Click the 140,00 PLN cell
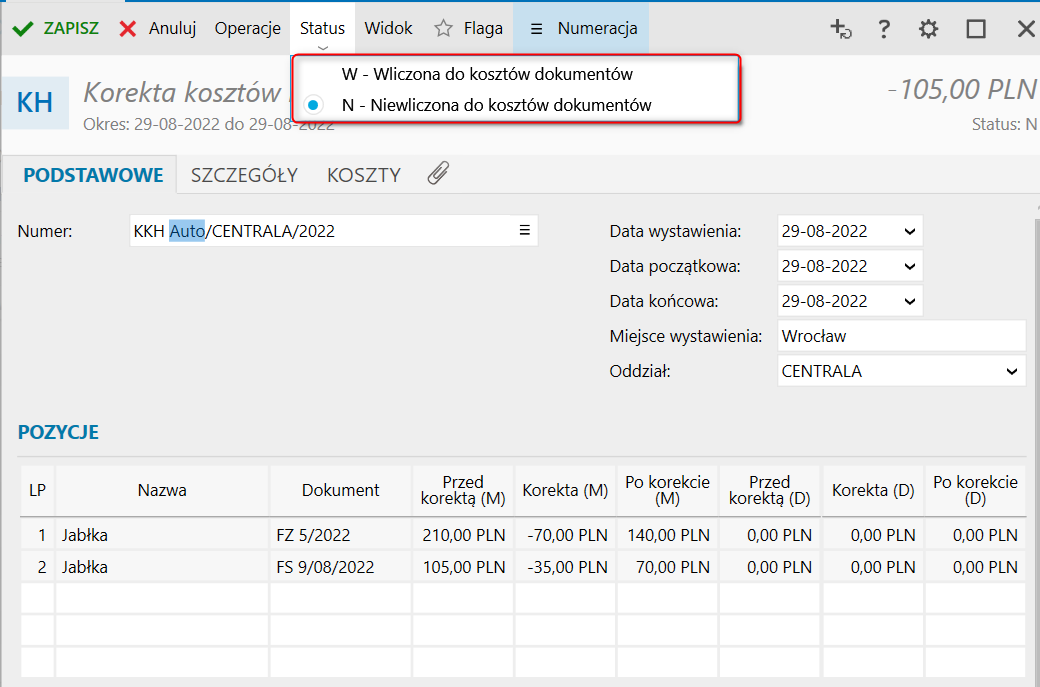Screen dimensions: 1040x687 click(x=667, y=534)
